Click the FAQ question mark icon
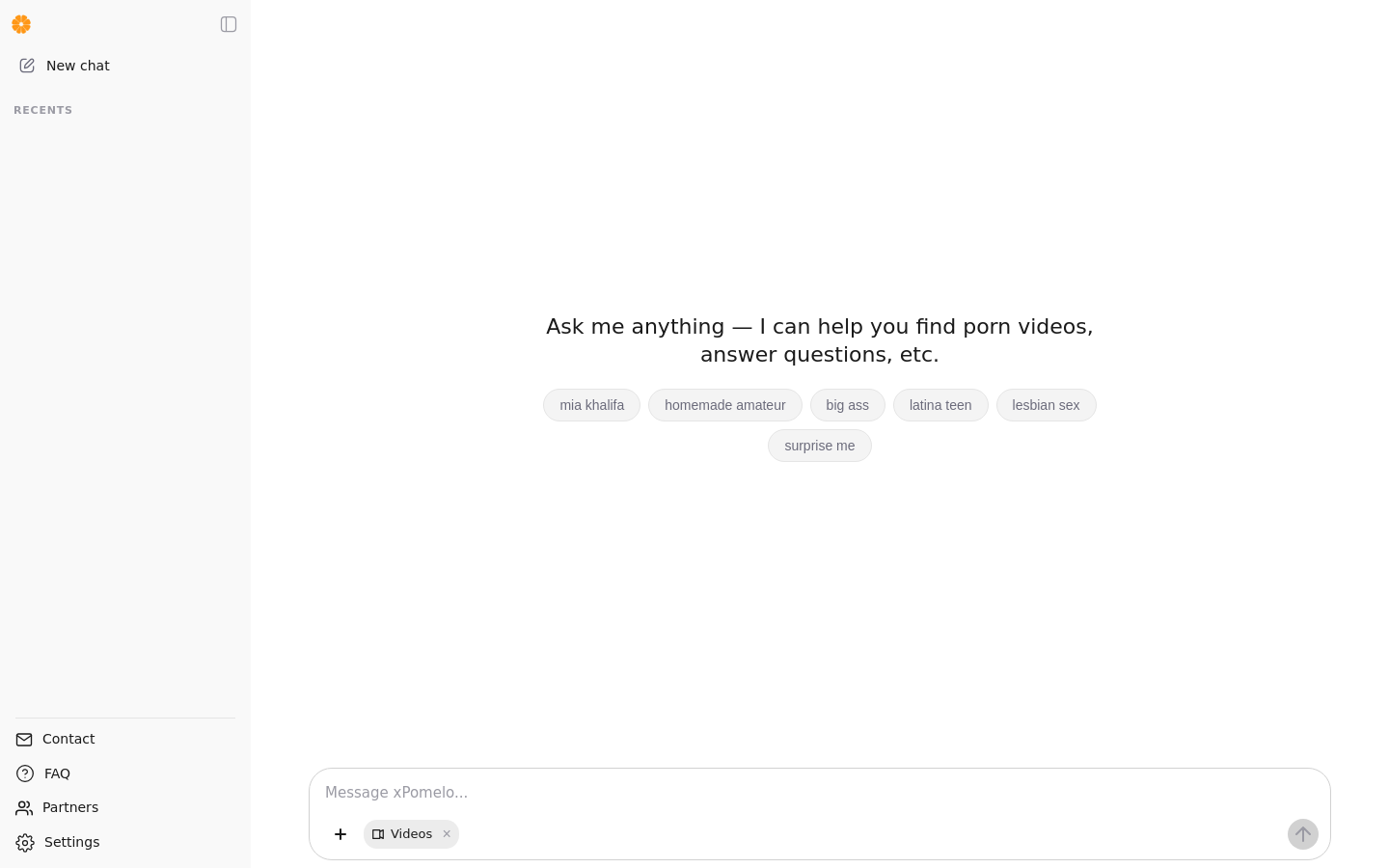1389x868 pixels. pos(25,773)
